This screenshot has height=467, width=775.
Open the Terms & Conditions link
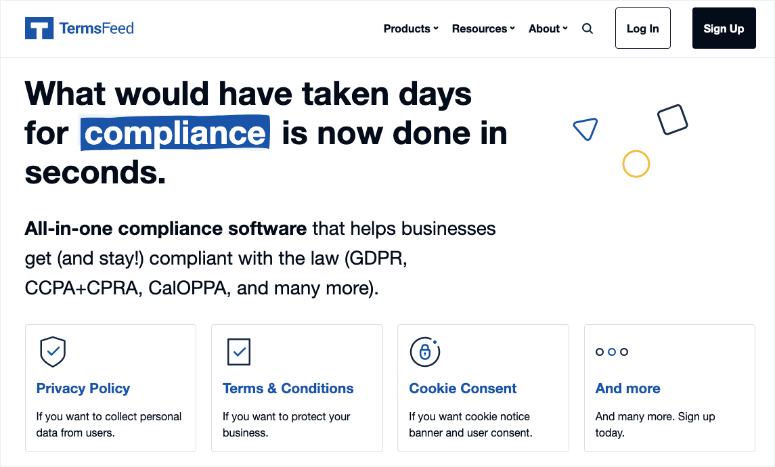pyautogui.click(x=288, y=388)
